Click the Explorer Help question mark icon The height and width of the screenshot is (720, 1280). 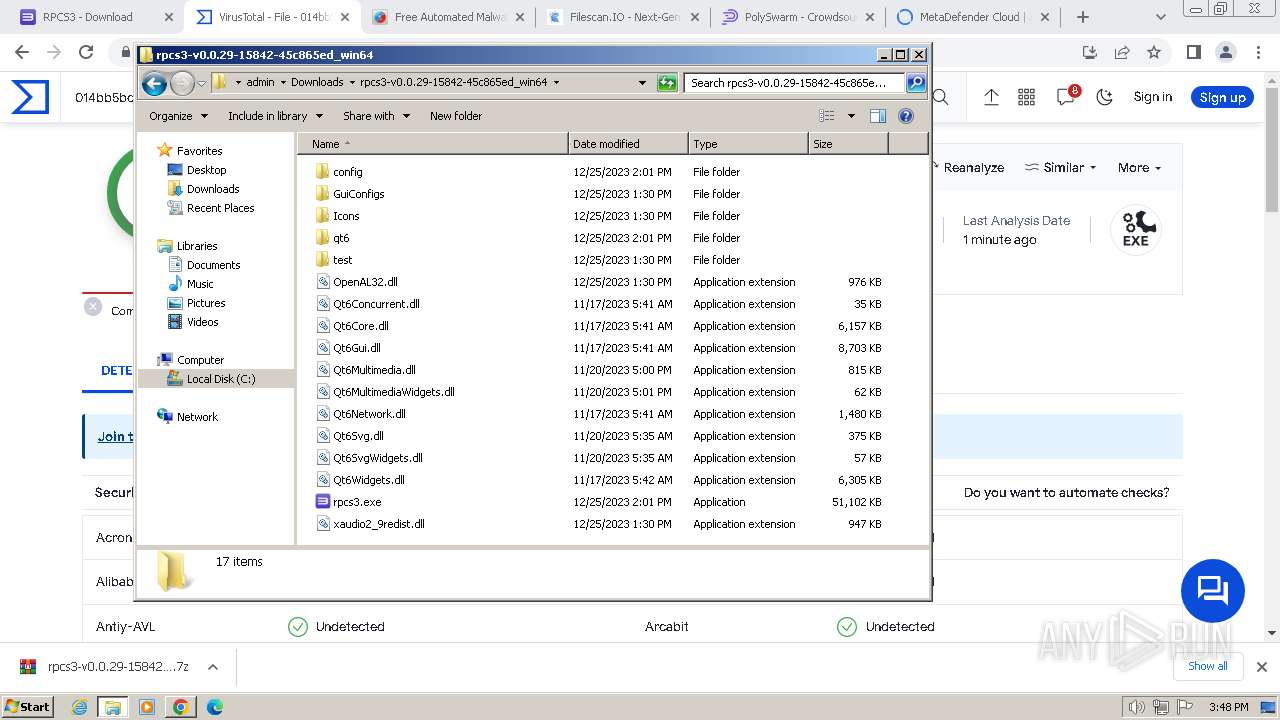(x=906, y=116)
